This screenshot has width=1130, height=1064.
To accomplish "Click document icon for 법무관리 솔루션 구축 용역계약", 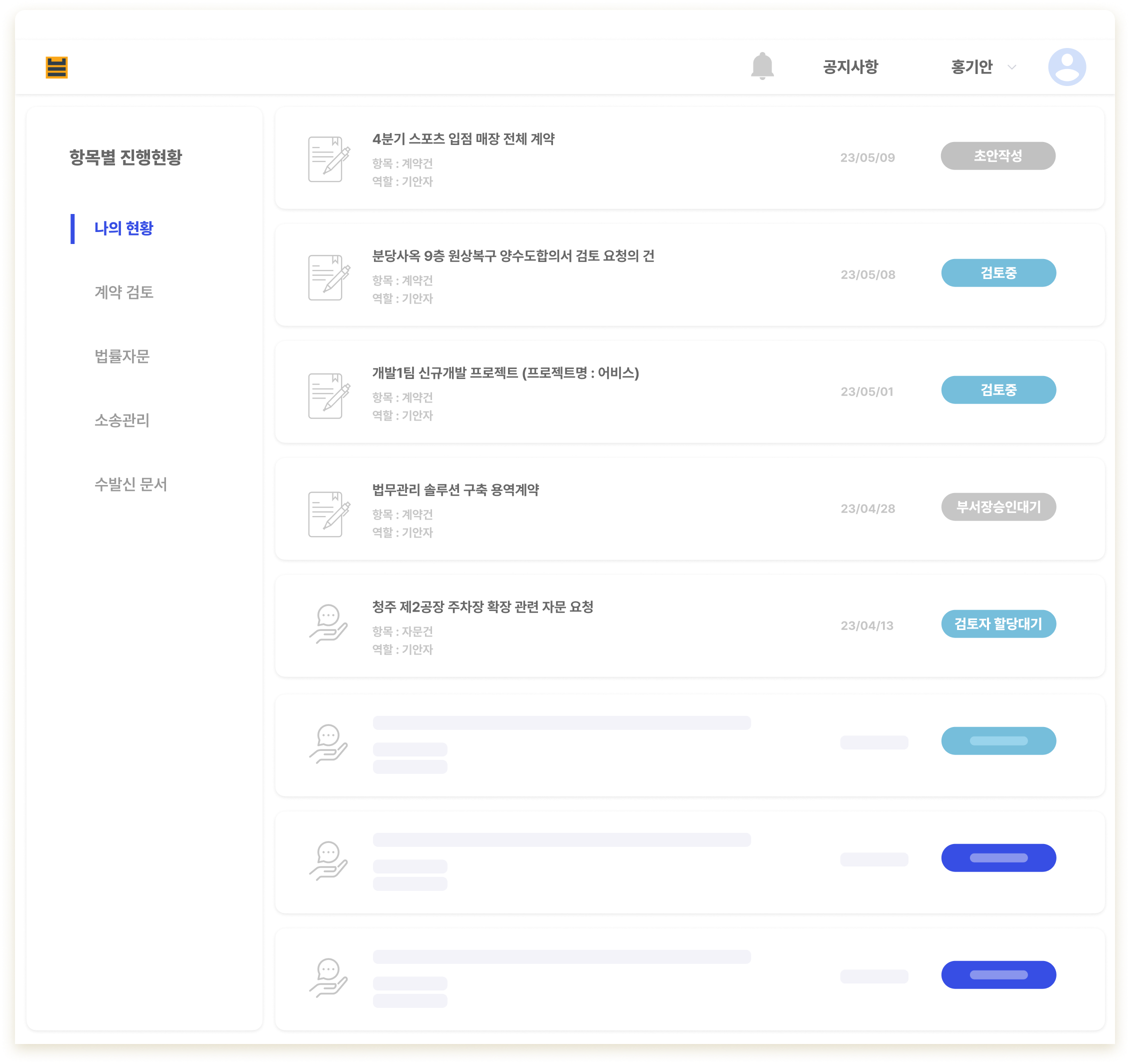I will [329, 514].
